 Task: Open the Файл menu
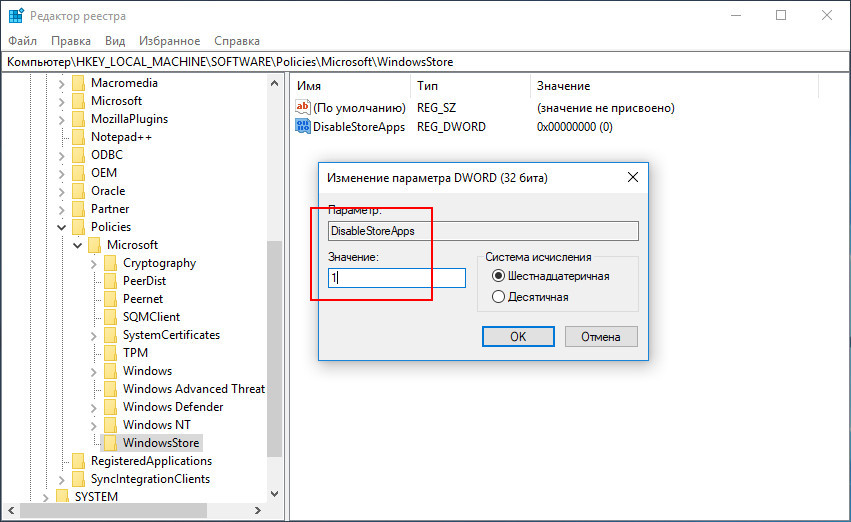point(22,41)
